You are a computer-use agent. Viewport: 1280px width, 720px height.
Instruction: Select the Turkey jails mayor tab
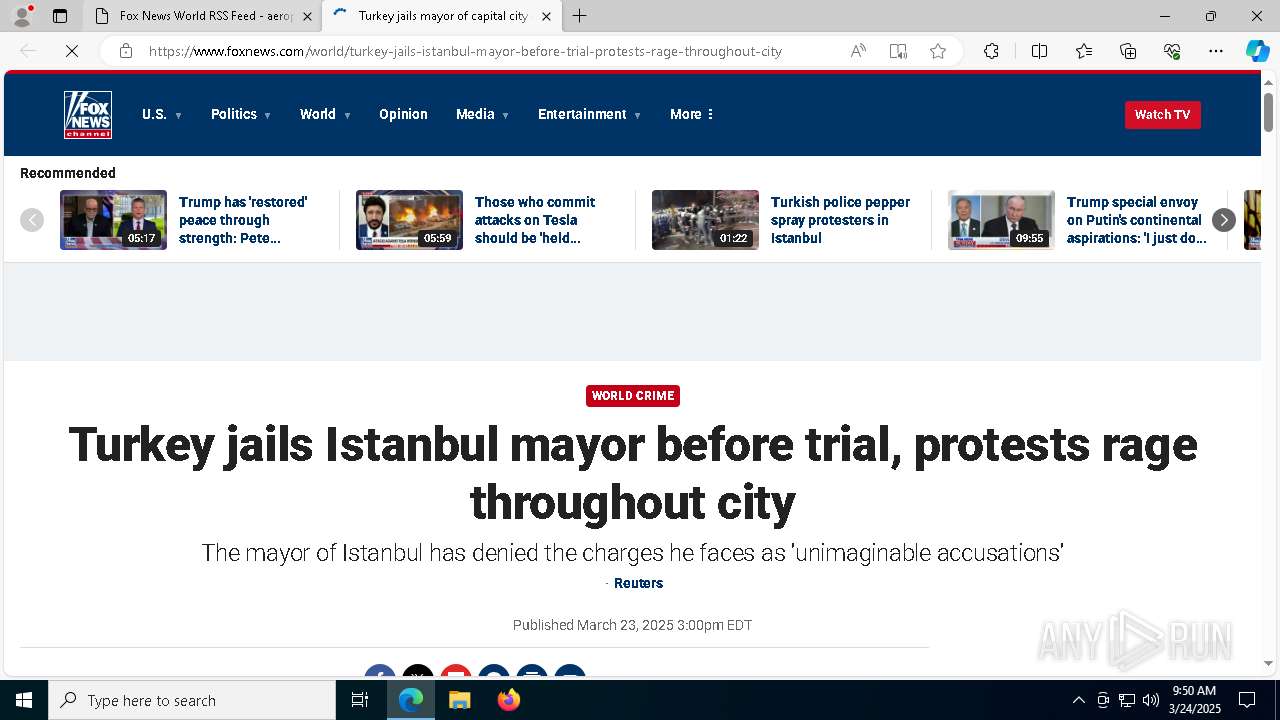click(441, 16)
